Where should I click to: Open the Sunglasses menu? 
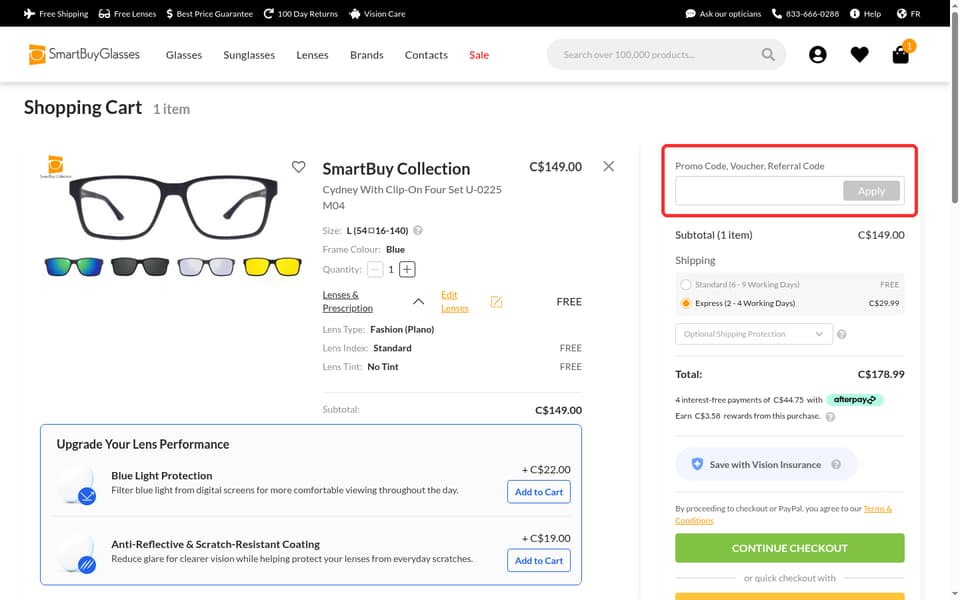tap(249, 55)
